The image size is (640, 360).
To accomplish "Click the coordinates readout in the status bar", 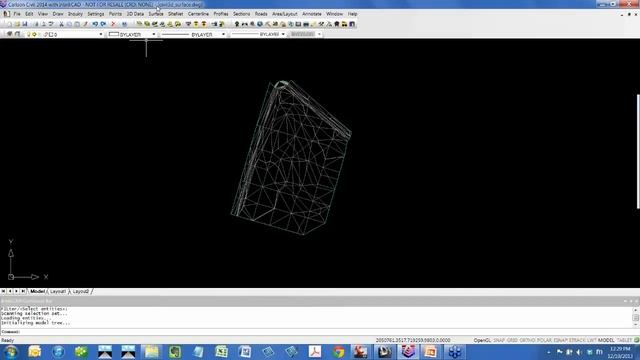I will click(413, 340).
